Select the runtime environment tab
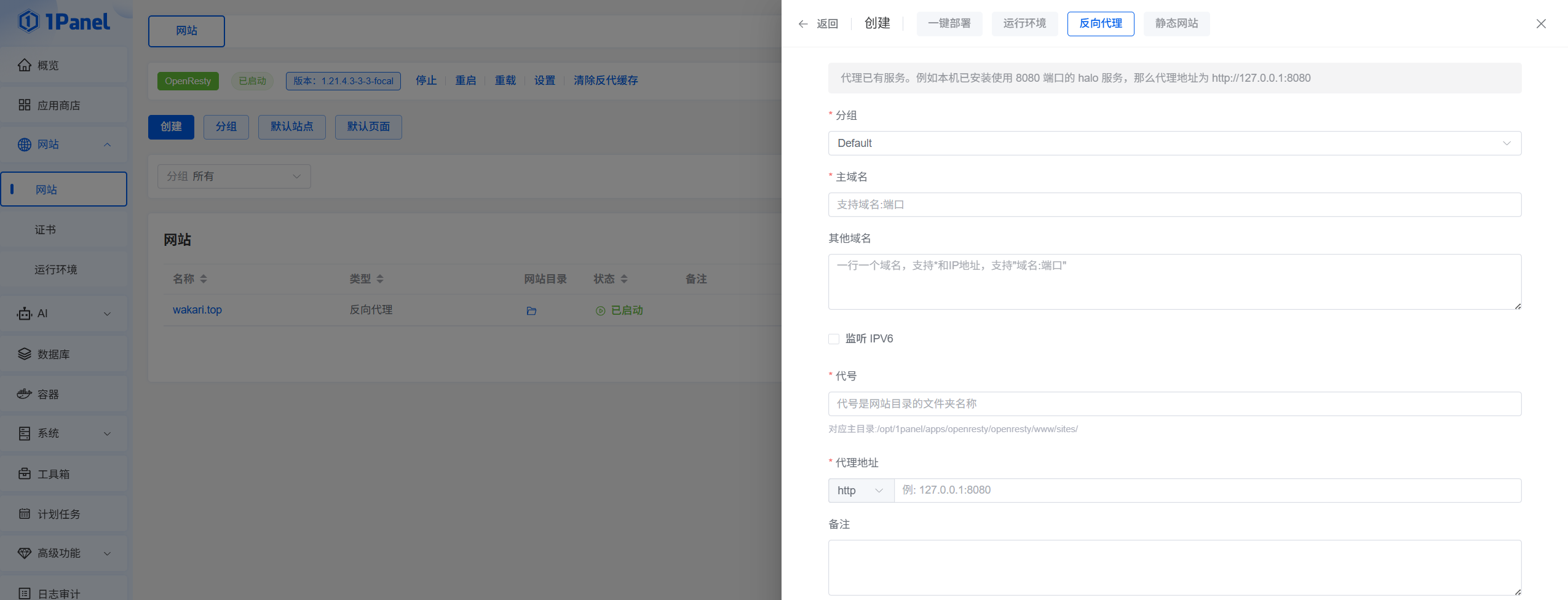1568x600 pixels. point(1024,24)
